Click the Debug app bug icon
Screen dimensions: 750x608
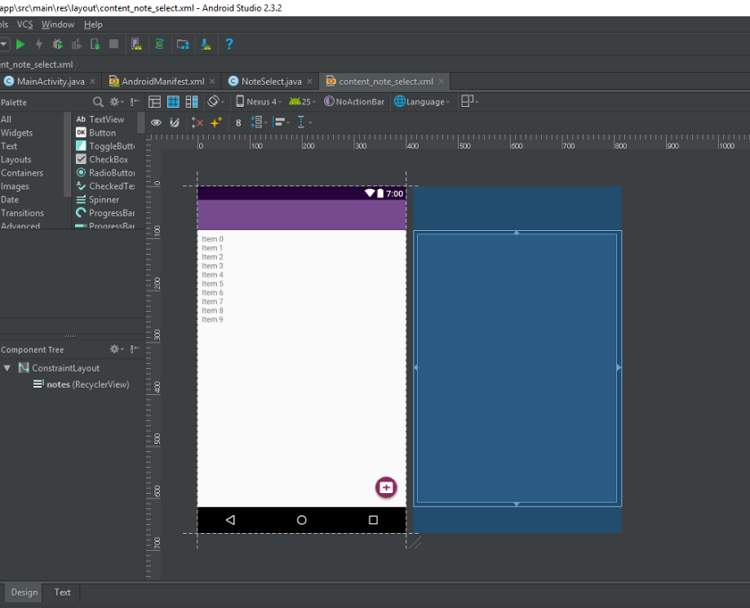point(58,44)
